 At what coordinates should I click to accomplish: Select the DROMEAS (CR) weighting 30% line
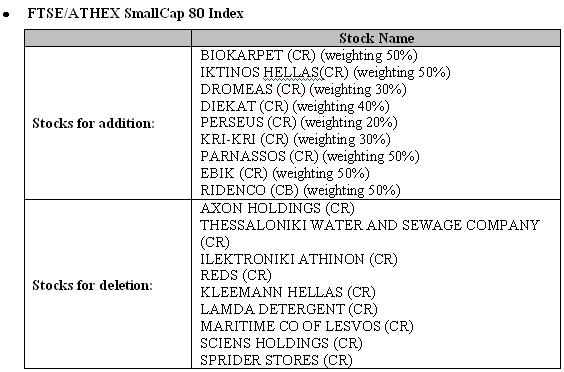[x=303, y=89]
